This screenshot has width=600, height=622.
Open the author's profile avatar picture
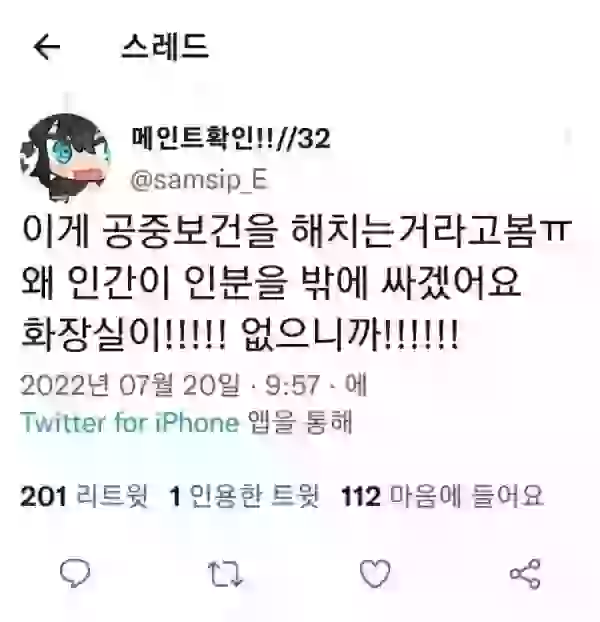pos(65,158)
